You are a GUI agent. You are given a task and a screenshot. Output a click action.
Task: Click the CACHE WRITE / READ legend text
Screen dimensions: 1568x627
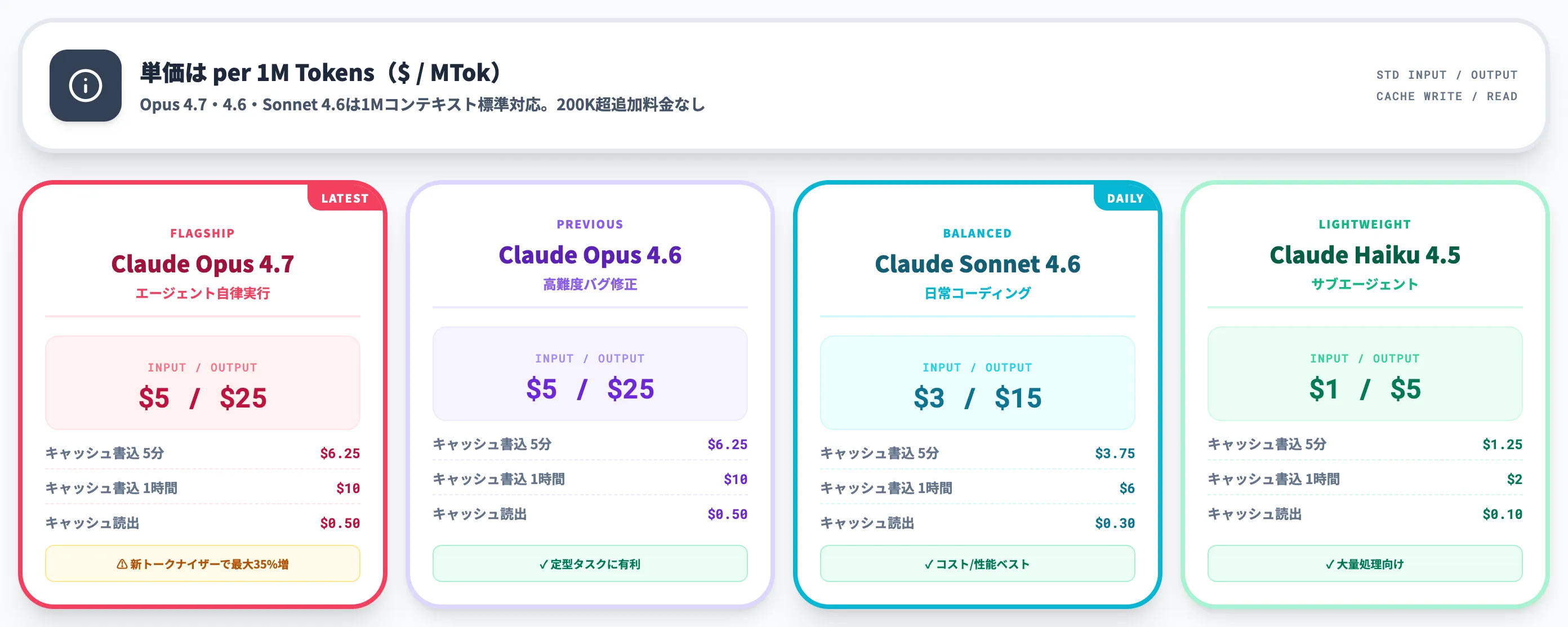pyautogui.click(x=1447, y=96)
